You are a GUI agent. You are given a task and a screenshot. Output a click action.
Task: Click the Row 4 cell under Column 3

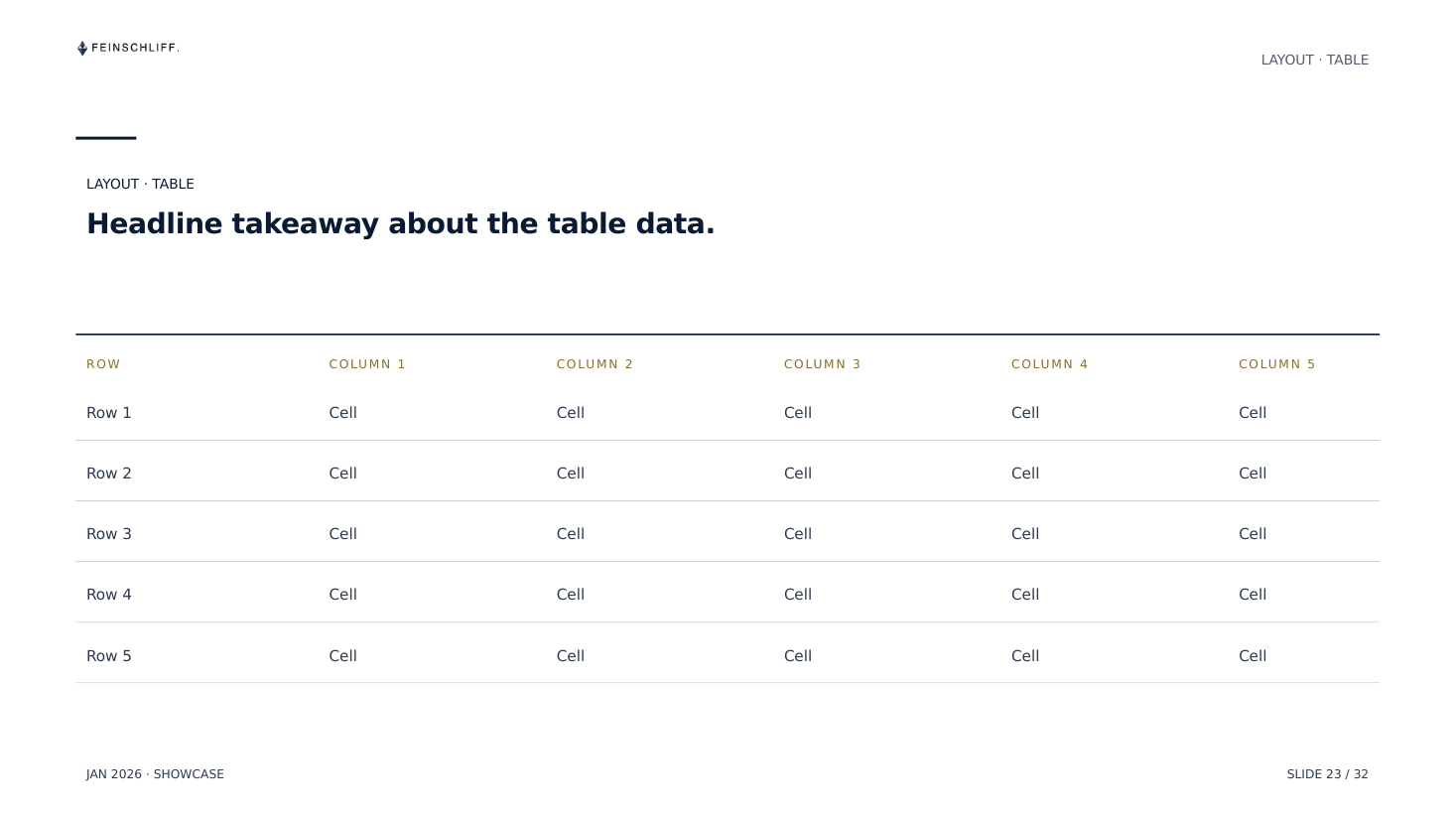(797, 595)
